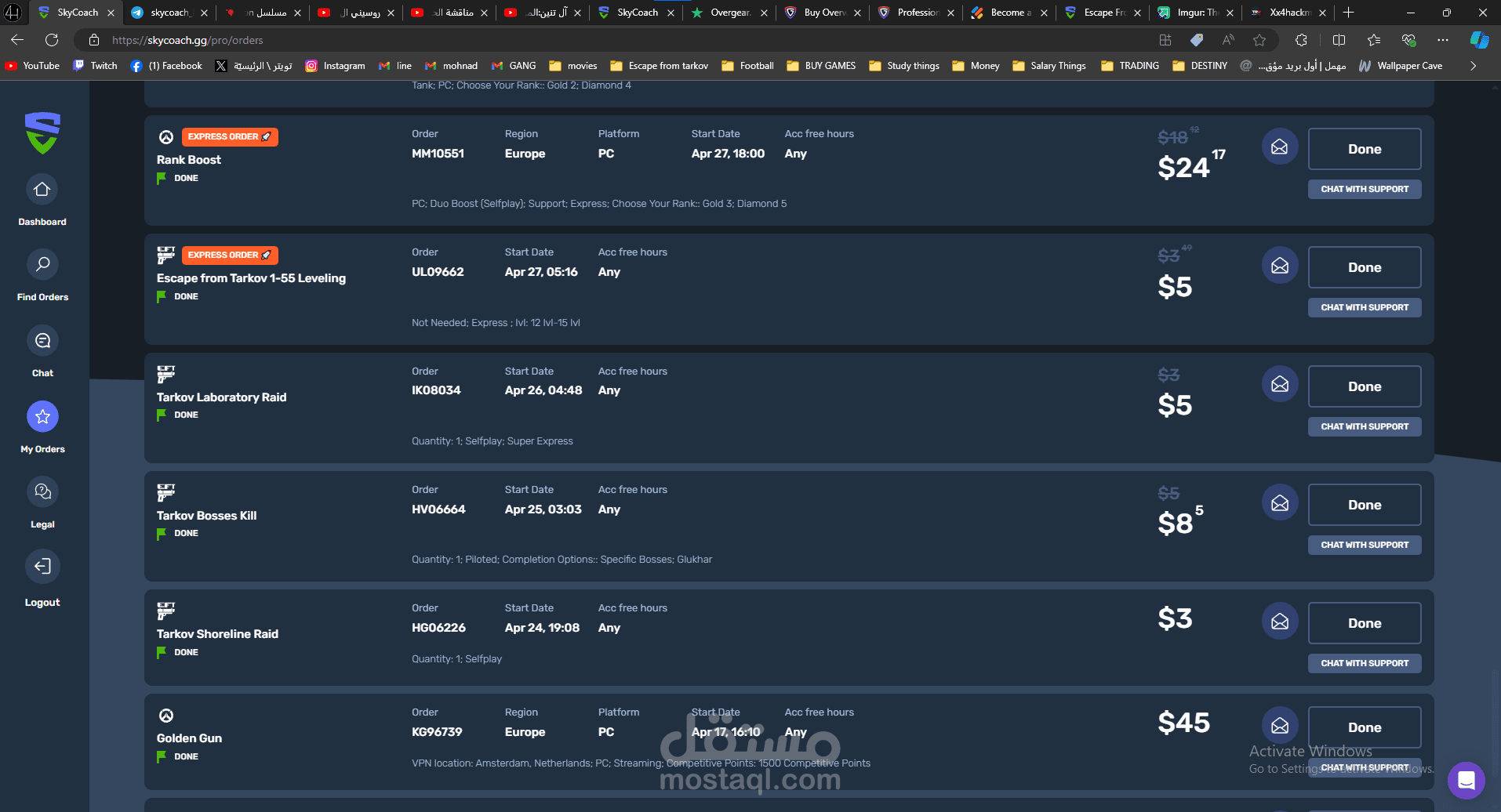Open the TRADING bookmark folder
The width and height of the screenshot is (1501, 812).
[x=1130, y=66]
